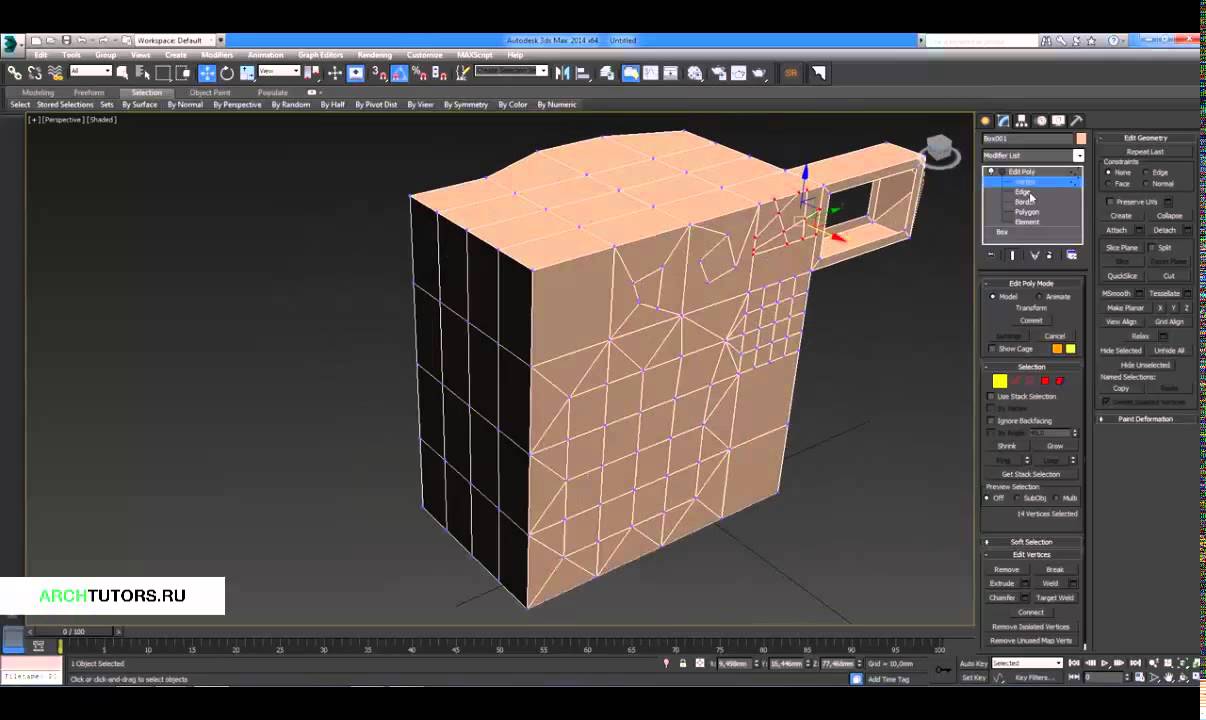Click the Configure Modifier Sets icon
The height and width of the screenshot is (720, 1206).
[x=1071, y=256]
